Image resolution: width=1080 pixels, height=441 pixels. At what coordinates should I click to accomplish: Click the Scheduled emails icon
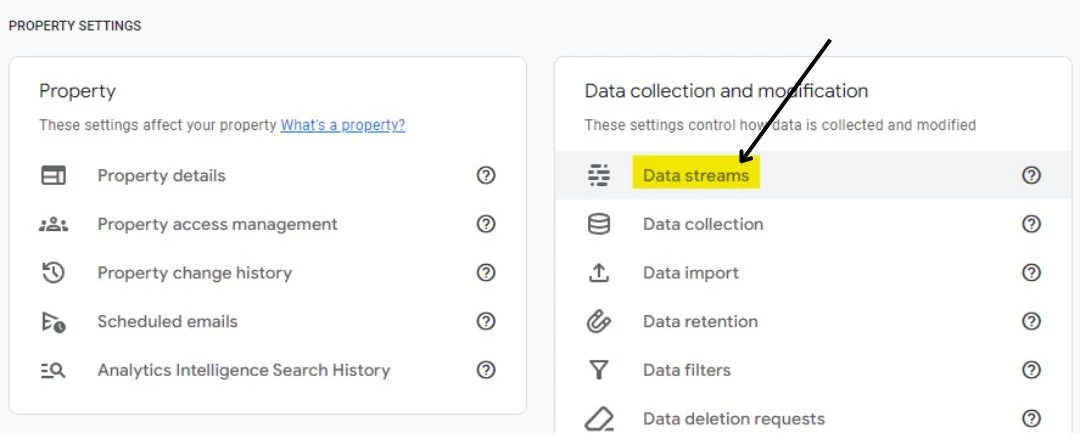tap(53, 322)
